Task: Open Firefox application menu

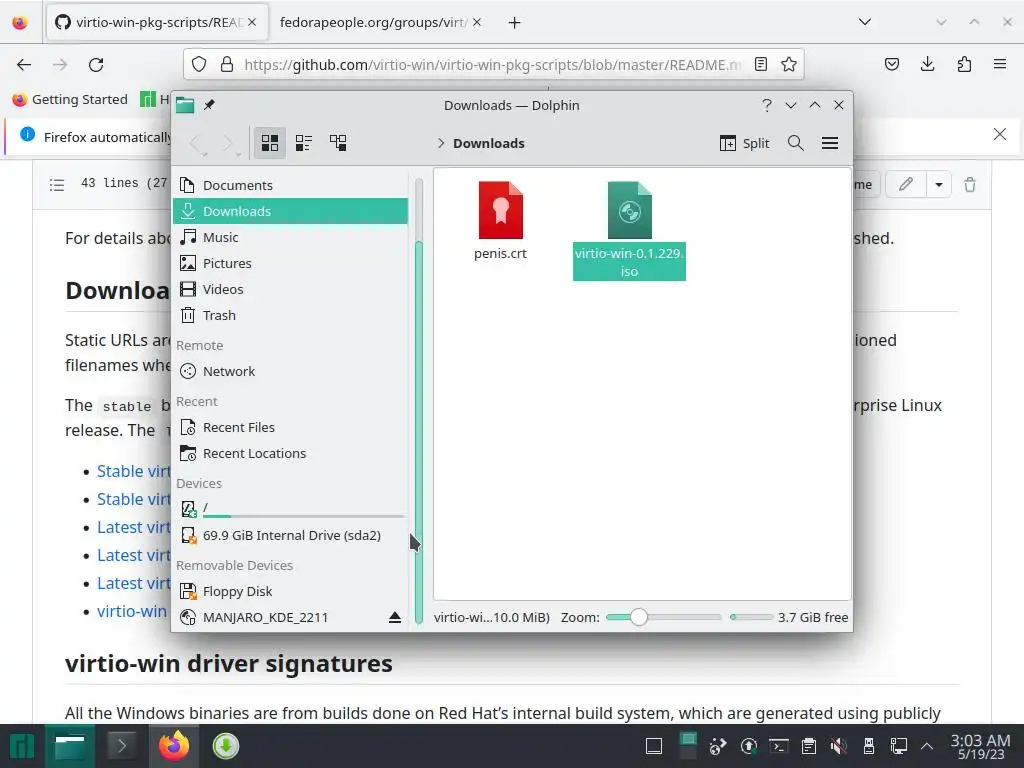Action: (x=999, y=64)
